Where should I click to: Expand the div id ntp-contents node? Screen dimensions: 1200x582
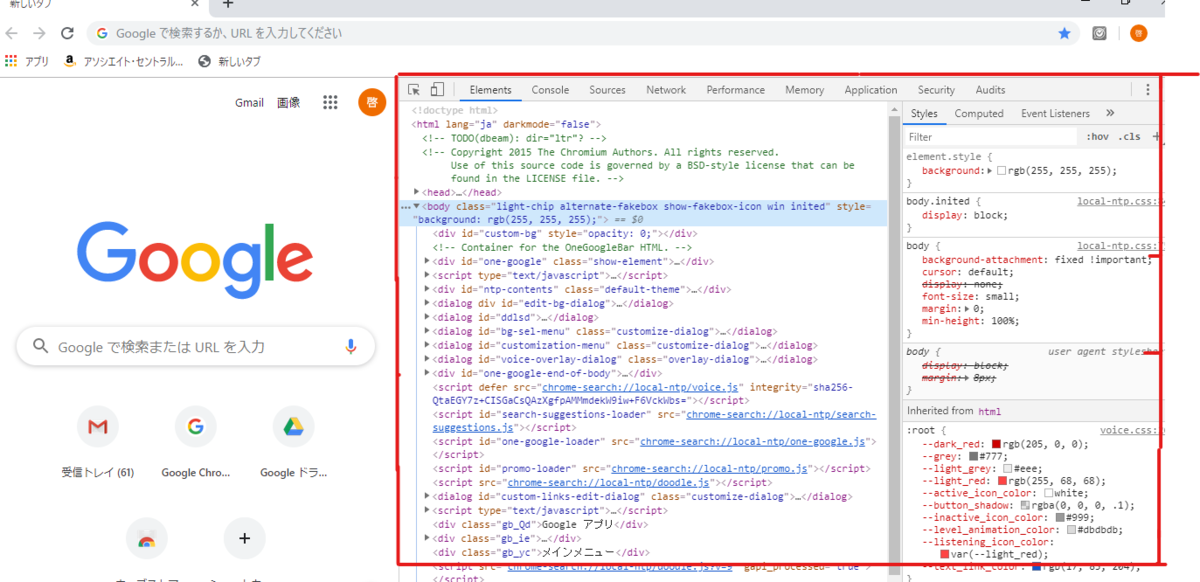[x=428, y=290]
